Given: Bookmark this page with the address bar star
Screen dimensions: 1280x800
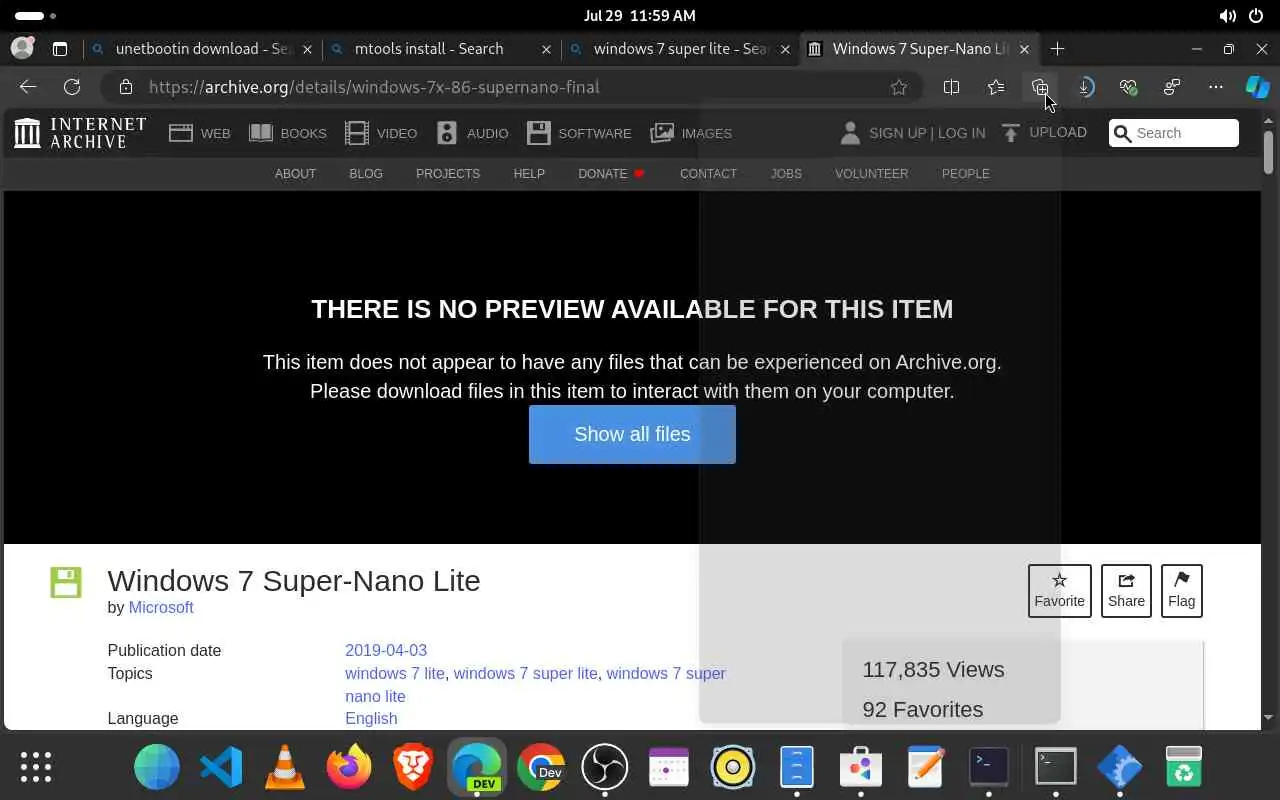Looking at the screenshot, I should [x=899, y=87].
